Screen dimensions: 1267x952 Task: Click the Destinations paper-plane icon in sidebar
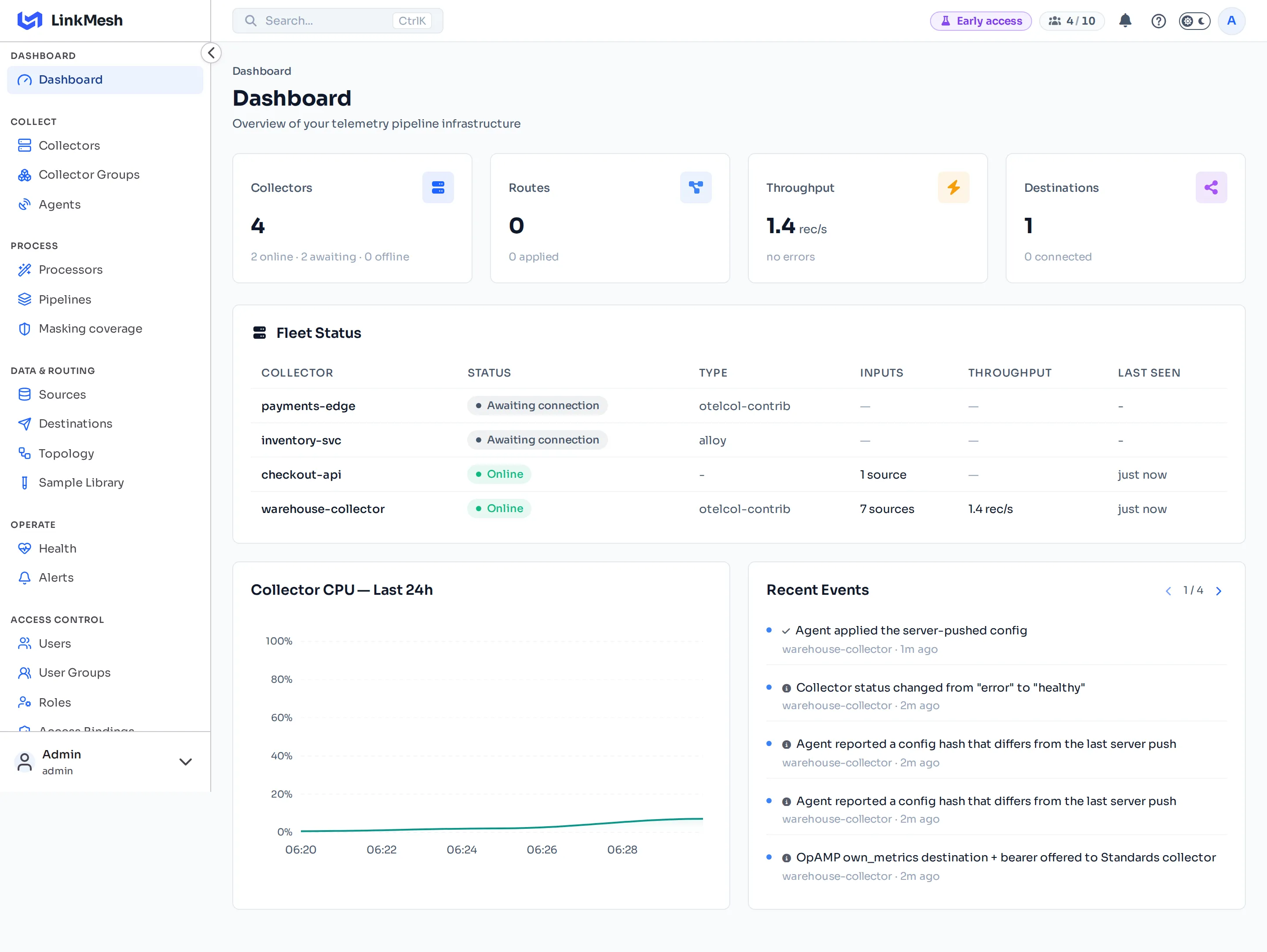pos(25,424)
